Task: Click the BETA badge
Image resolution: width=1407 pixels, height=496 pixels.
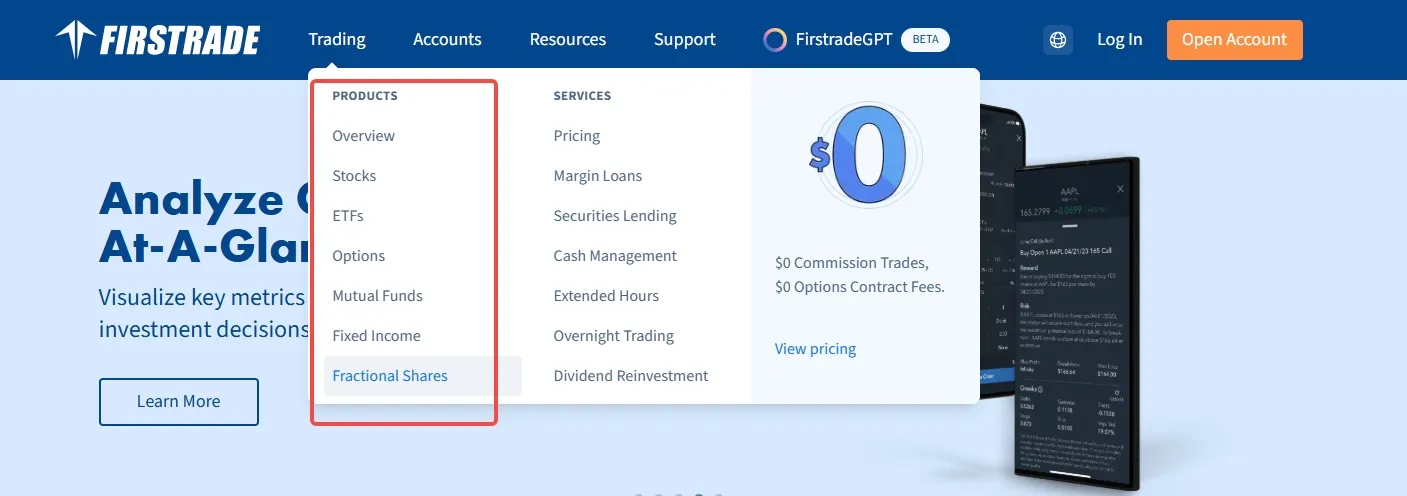Action: click(x=925, y=40)
